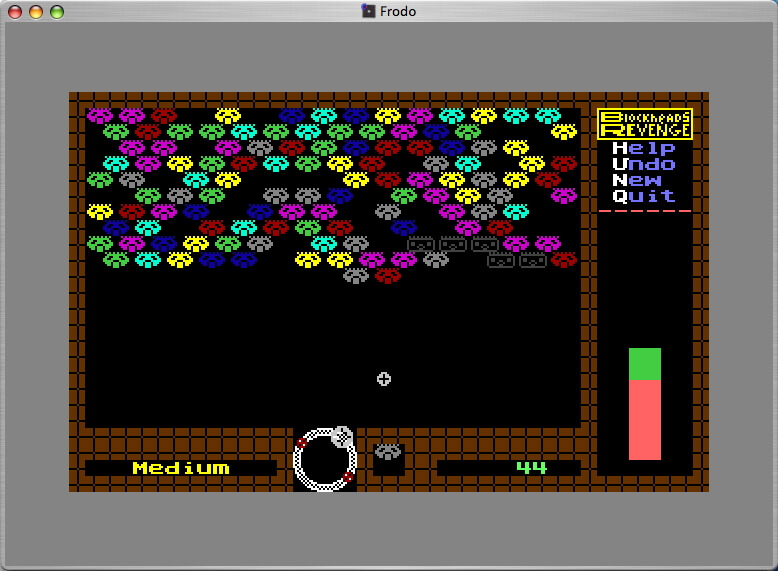Click the yellow minimize button of Frodo window
The width and height of the screenshot is (778, 571).
click(x=36, y=11)
